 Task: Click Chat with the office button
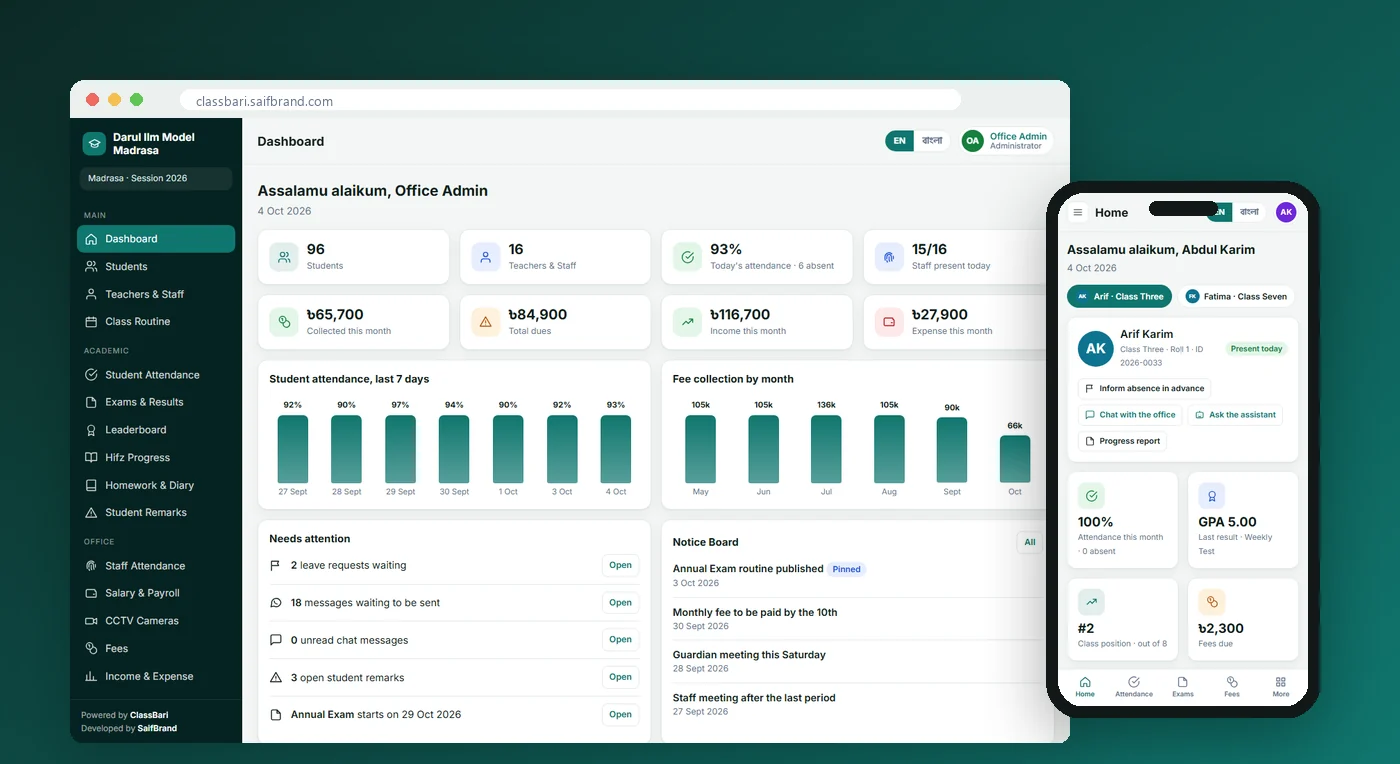click(x=1130, y=415)
